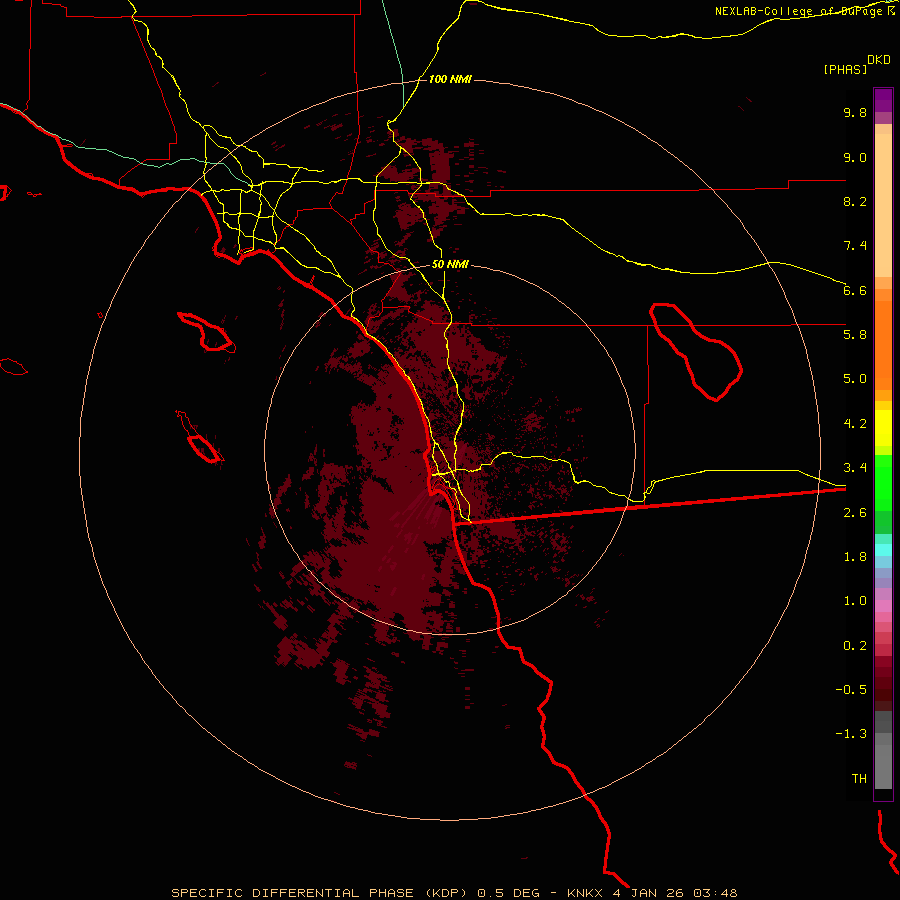Image resolution: width=900 pixels, height=900 pixels.
Task: Click the -1.3 value on the scale
Action: coord(851,734)
